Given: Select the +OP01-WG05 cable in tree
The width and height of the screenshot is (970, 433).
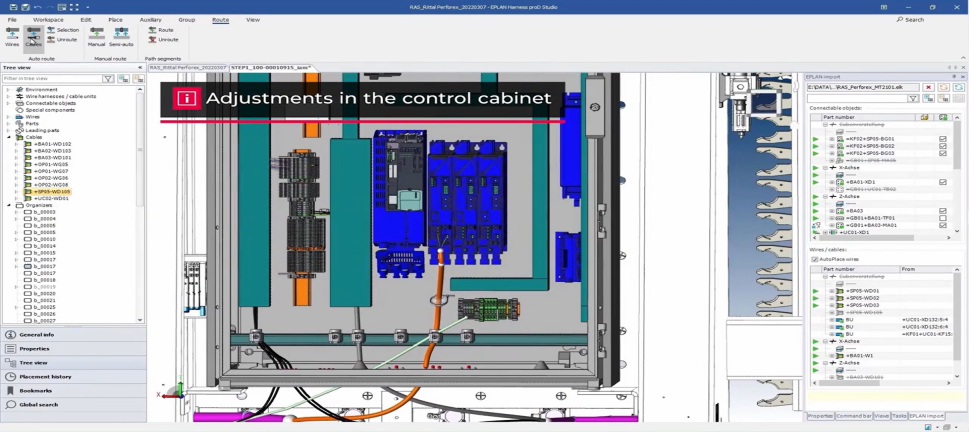Looking at the screenshot, I should [x=51, y=165].
